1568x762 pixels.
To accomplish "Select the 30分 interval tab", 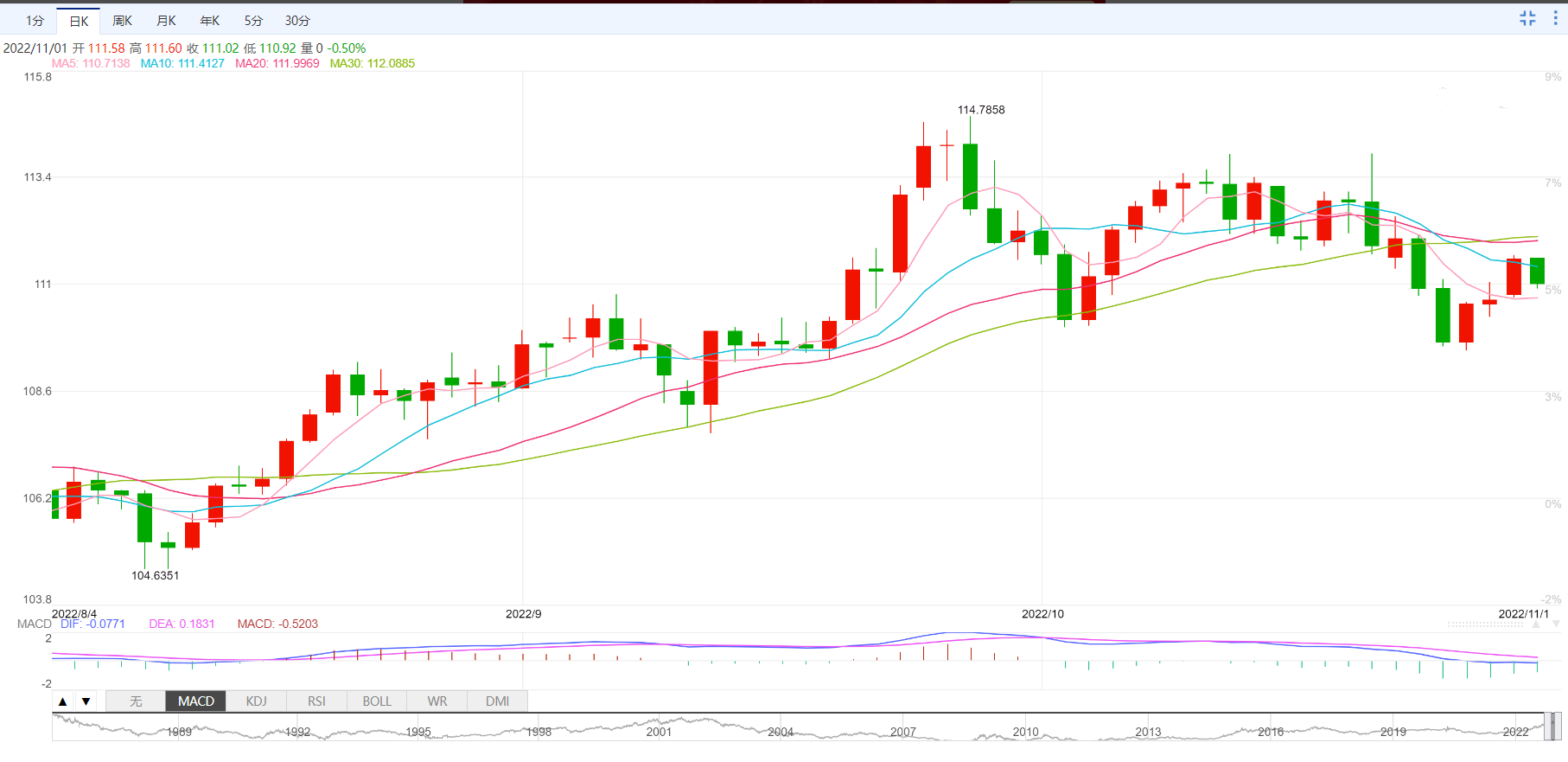I will click(297, 21).
